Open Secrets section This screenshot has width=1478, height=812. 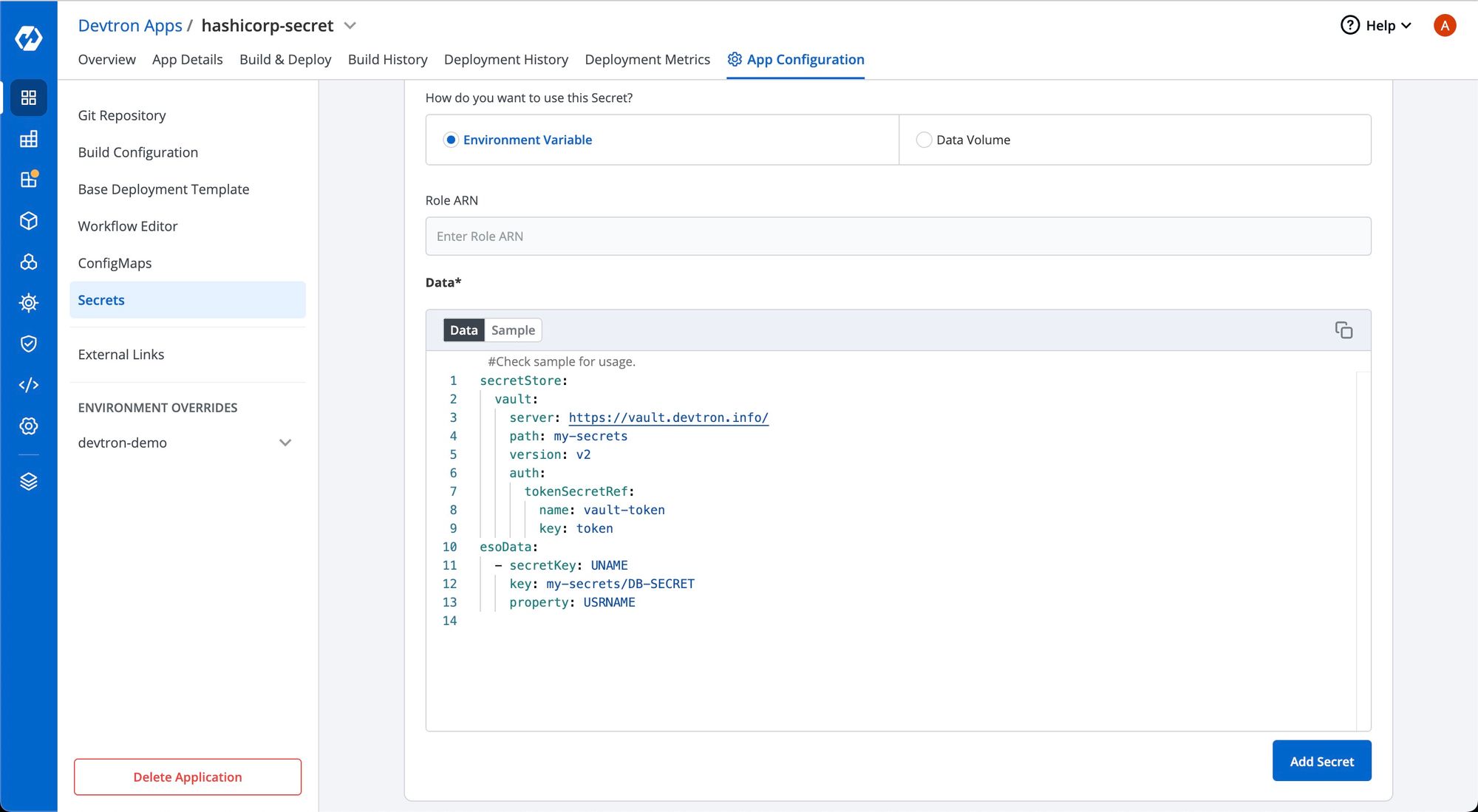(188, 300)
